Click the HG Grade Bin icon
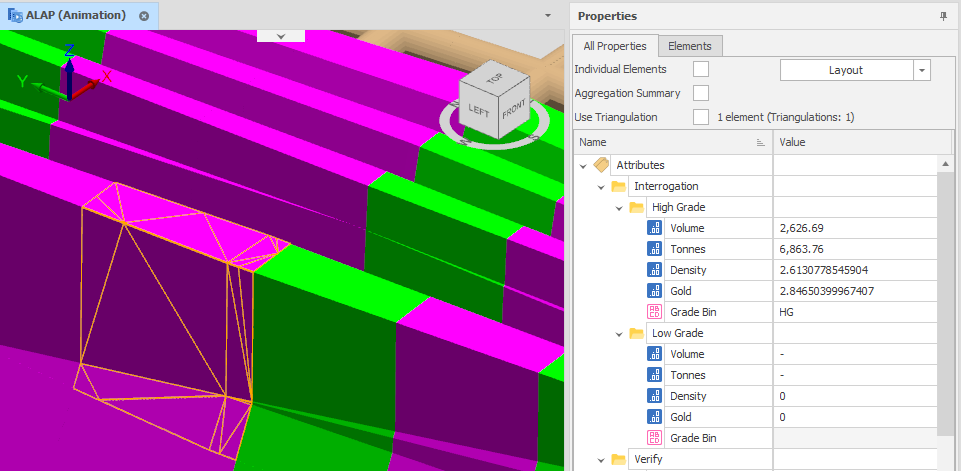 [x=655, y=312]
